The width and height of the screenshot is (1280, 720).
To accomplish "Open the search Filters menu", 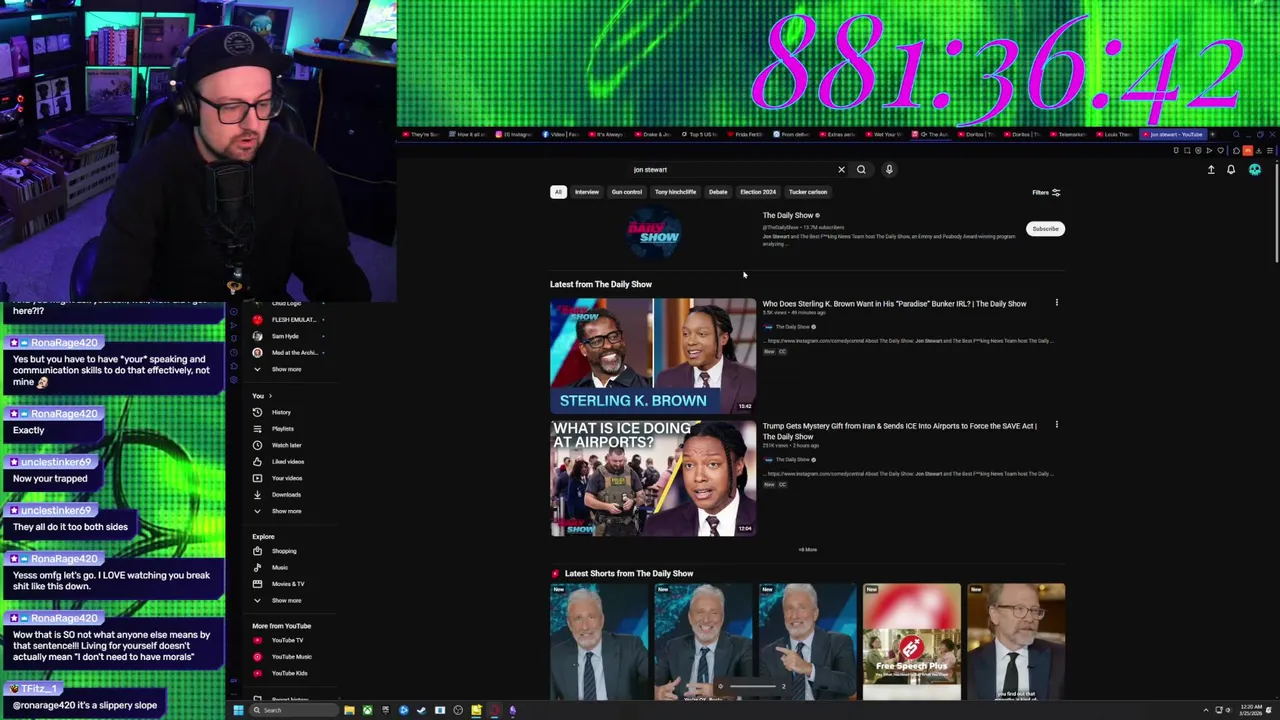I will tap(1046, 192).
